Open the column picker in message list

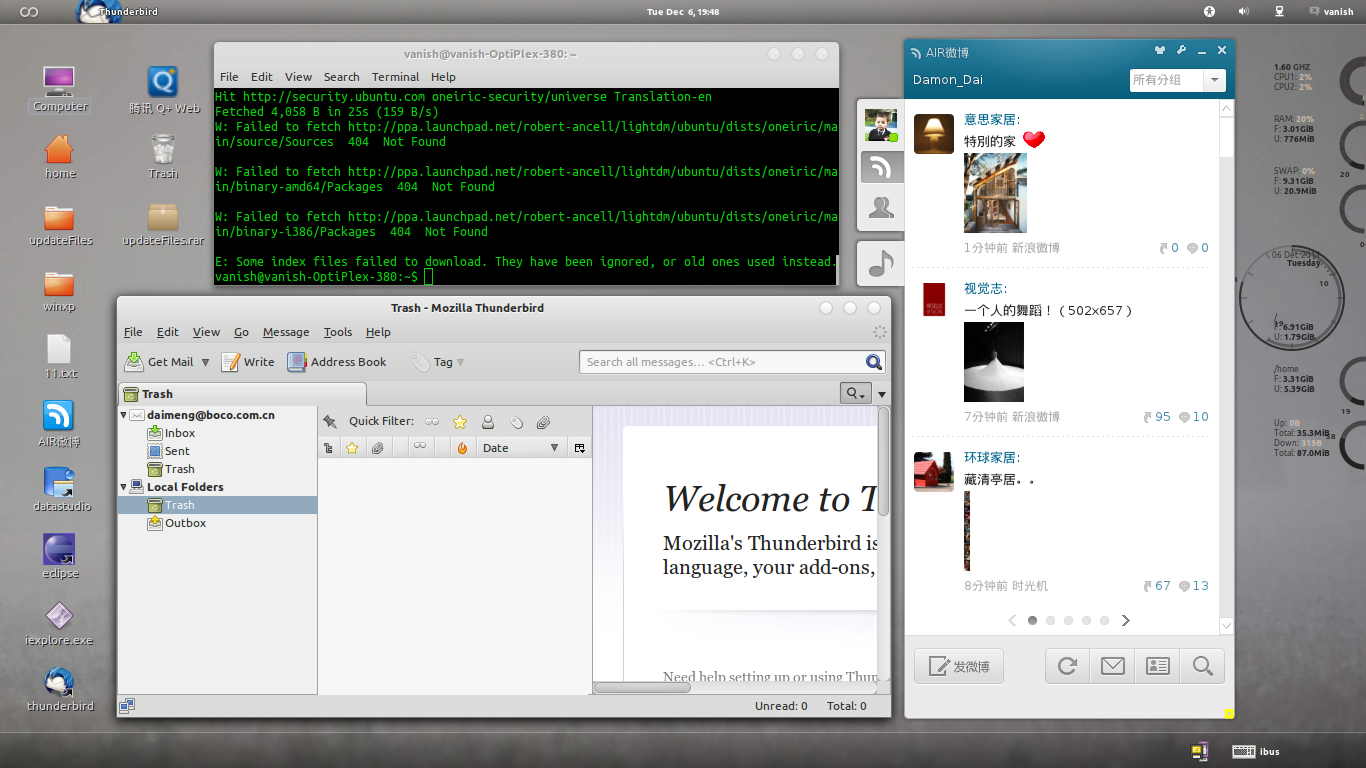tap(579, 448)
